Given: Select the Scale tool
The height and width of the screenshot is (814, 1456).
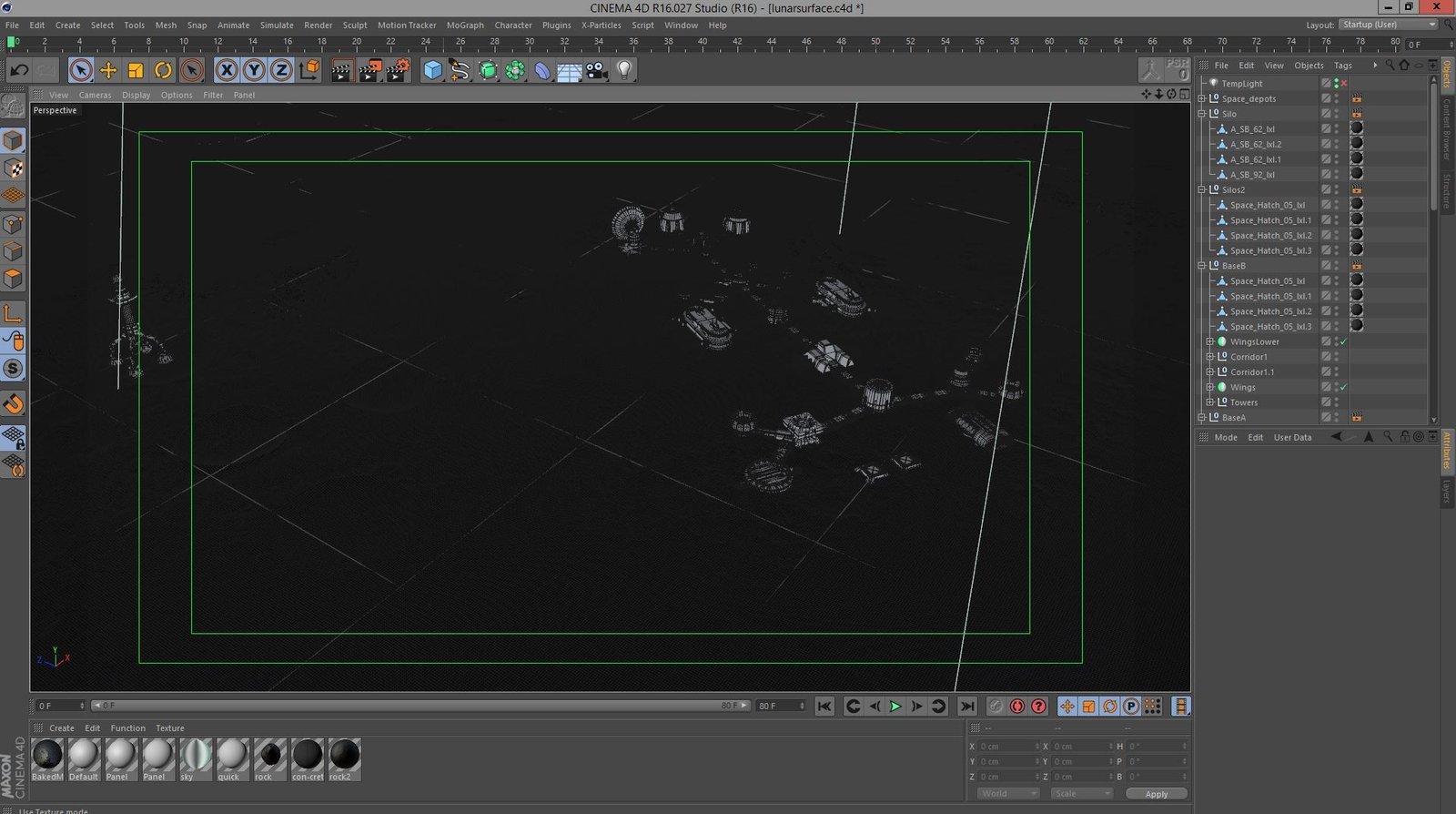Looking at the screenshot, I should [x=136, y=70].
